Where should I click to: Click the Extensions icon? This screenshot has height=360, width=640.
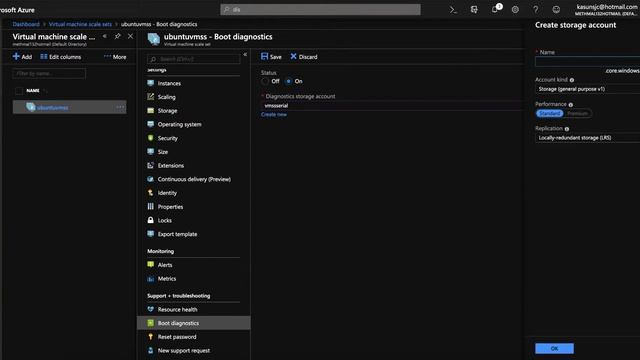tap(151, 165)
